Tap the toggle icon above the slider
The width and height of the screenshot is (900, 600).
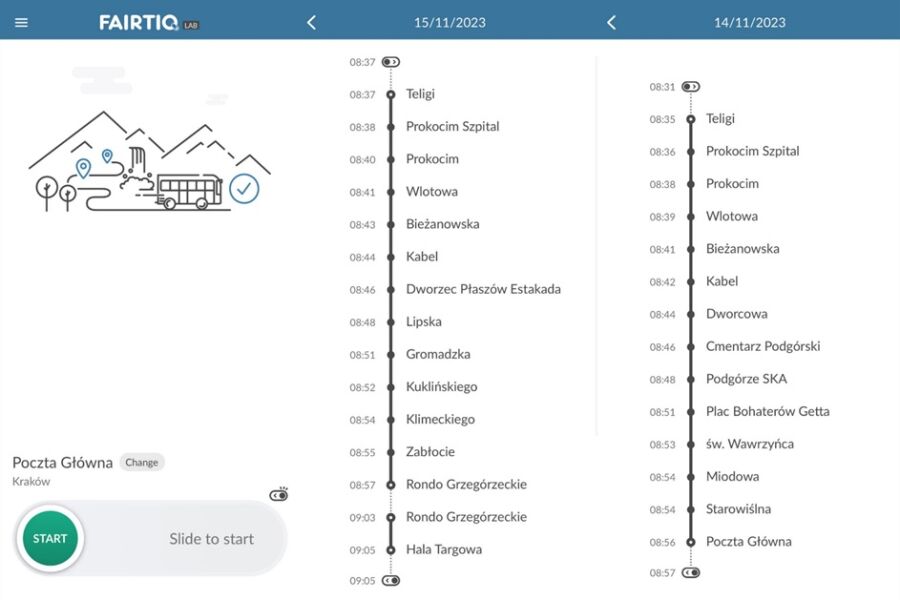coord(279,494)
